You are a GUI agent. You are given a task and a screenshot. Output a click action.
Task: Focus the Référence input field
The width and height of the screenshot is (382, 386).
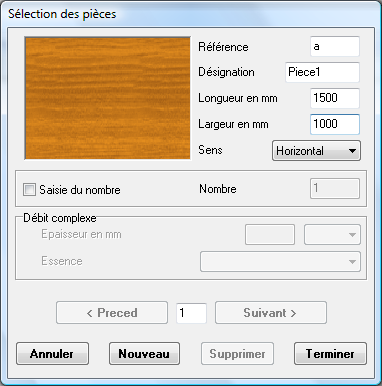point(335,47)
